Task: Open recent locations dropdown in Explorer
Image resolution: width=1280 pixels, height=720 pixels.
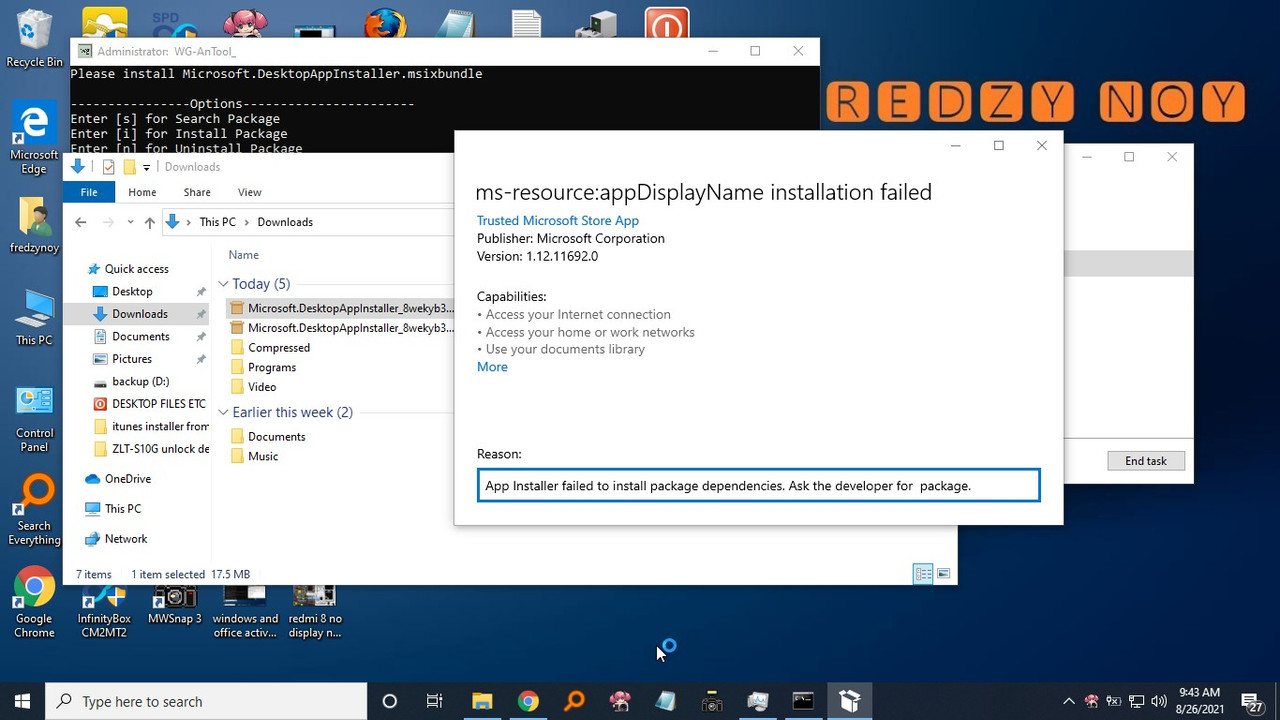Action: point(131,222)
